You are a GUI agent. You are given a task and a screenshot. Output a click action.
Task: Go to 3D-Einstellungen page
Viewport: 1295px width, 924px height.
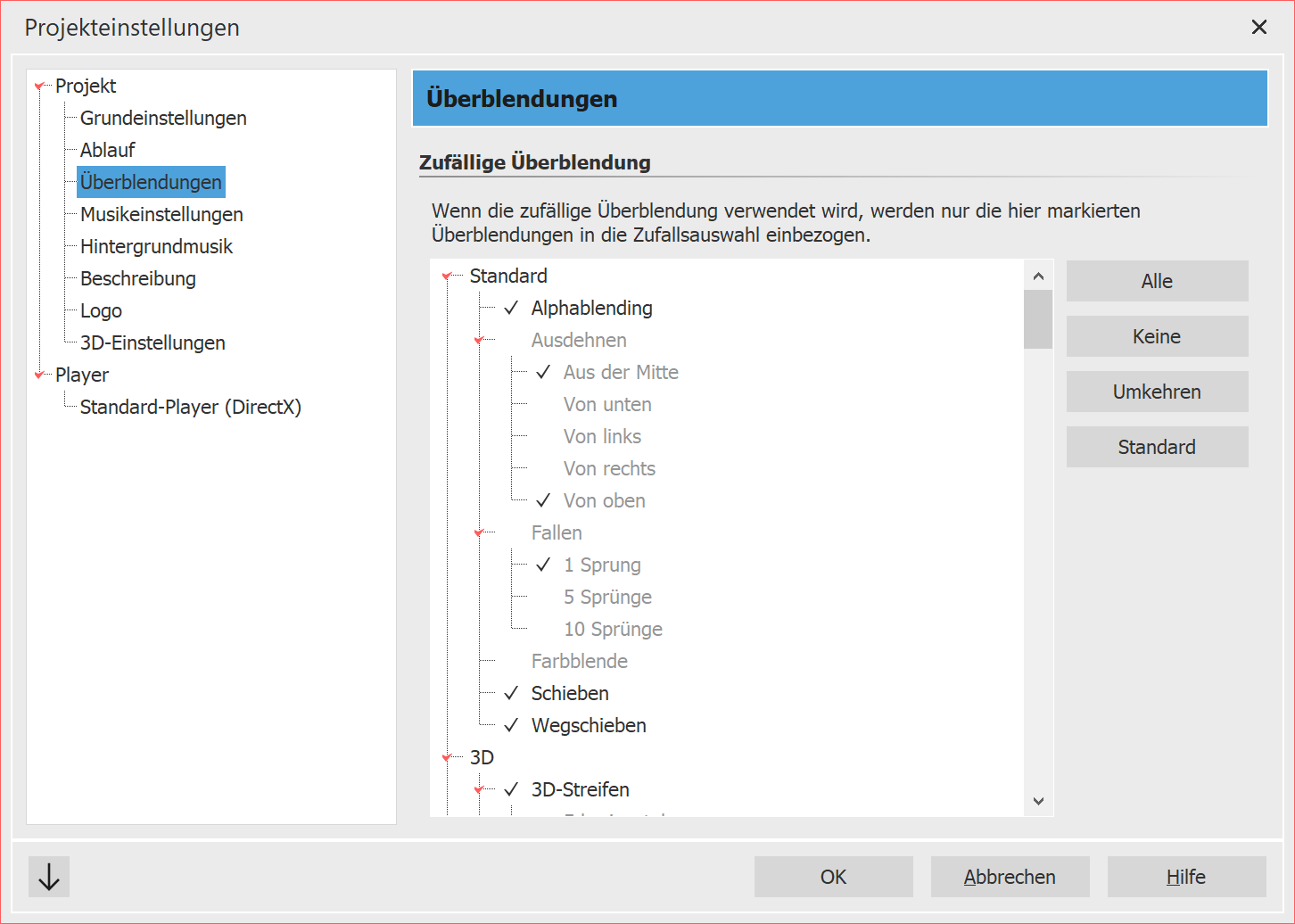[x=153, y=343]
